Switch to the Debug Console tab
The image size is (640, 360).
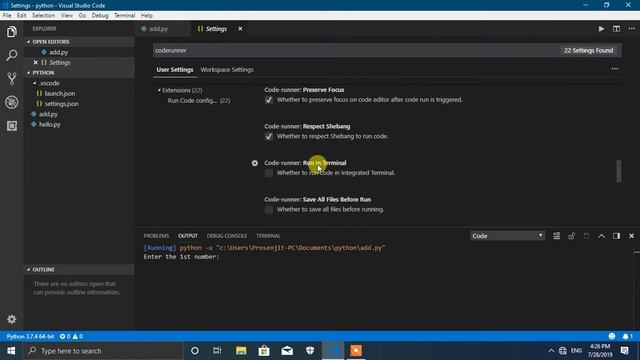tap(227, 236)
